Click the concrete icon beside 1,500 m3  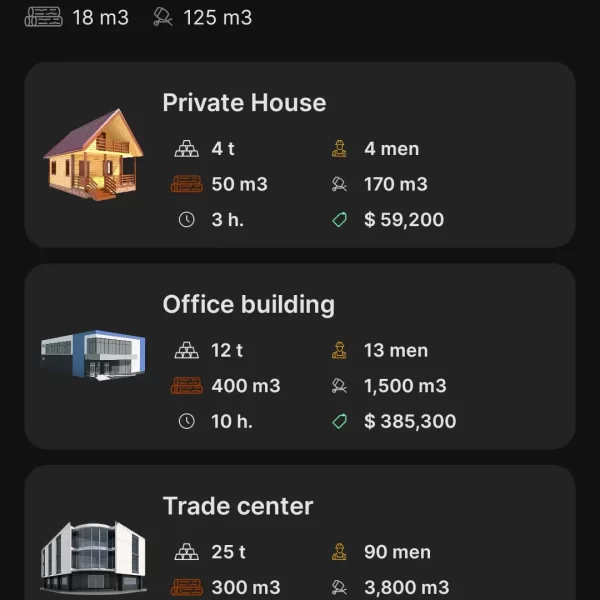pos(339,386)
